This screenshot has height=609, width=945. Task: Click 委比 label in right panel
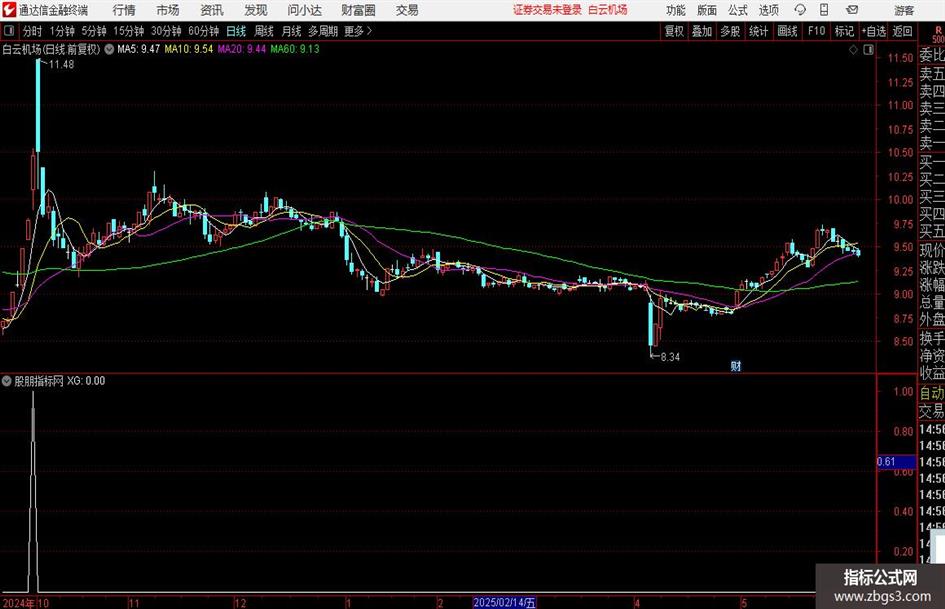pos(932,55)
